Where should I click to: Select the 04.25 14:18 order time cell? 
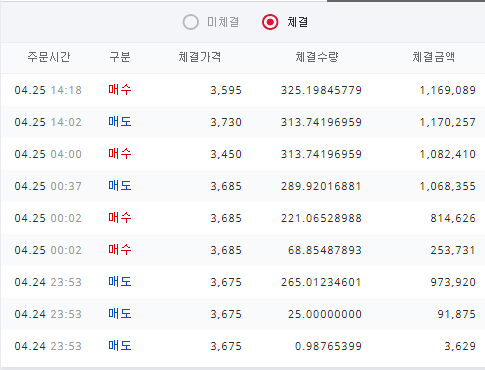(48, 90)
